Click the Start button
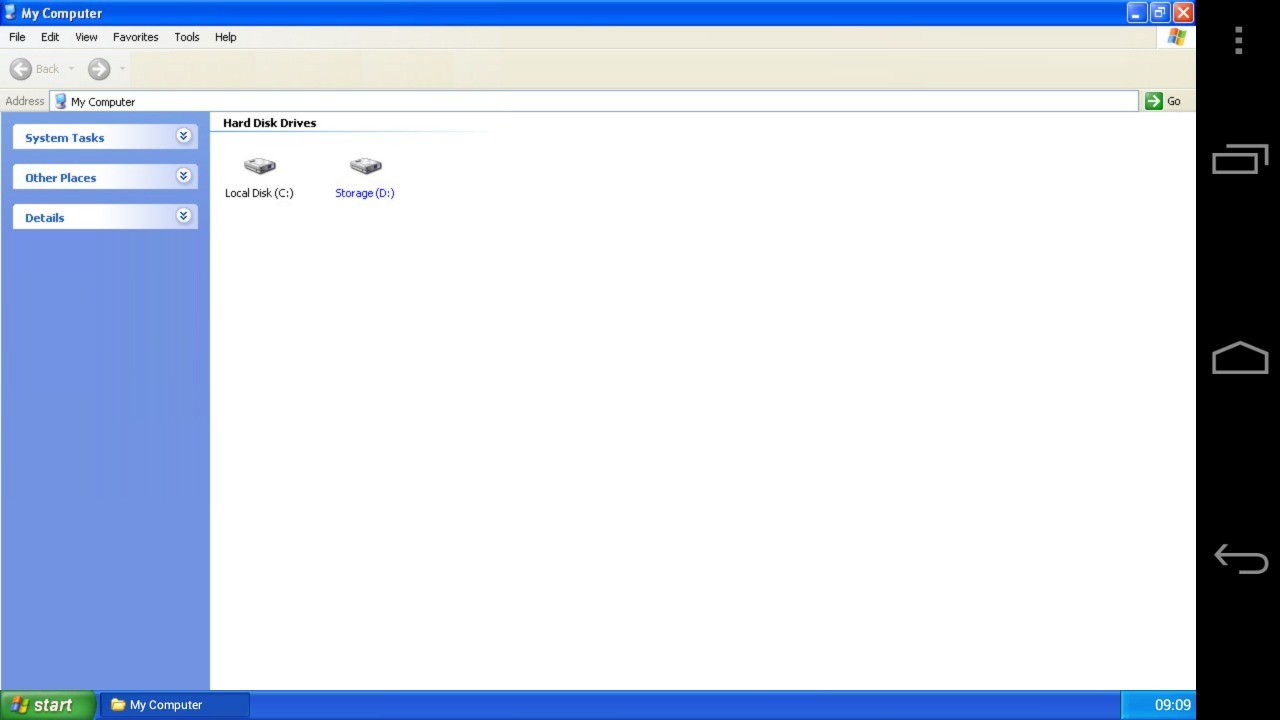1280x720 pixels. (45, 705)
